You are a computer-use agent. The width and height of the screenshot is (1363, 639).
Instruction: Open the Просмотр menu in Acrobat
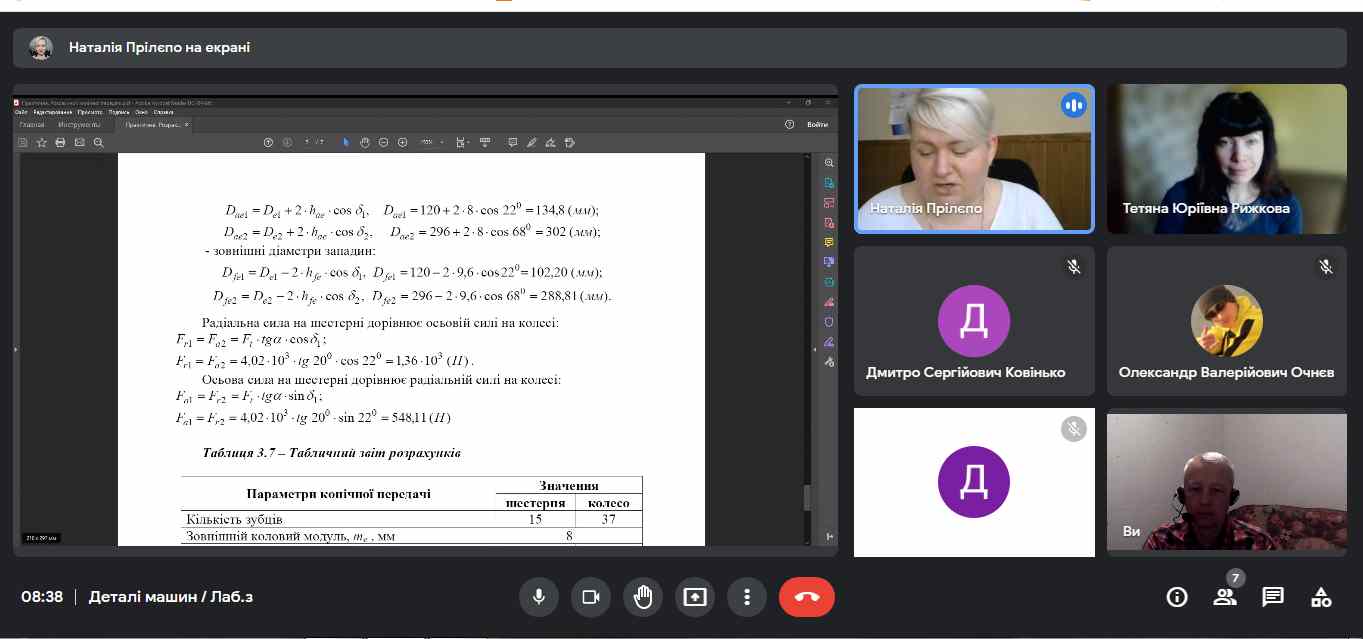coord(90,112)
